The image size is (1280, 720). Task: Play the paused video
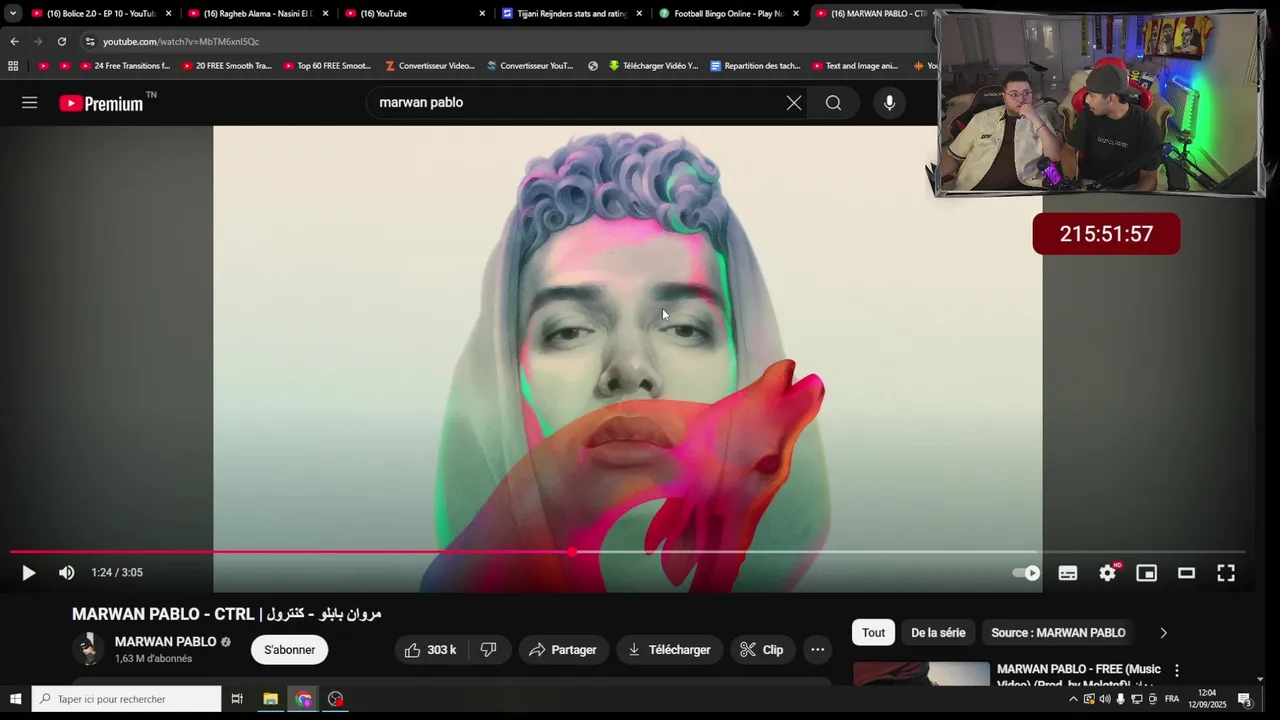(28, 572)
